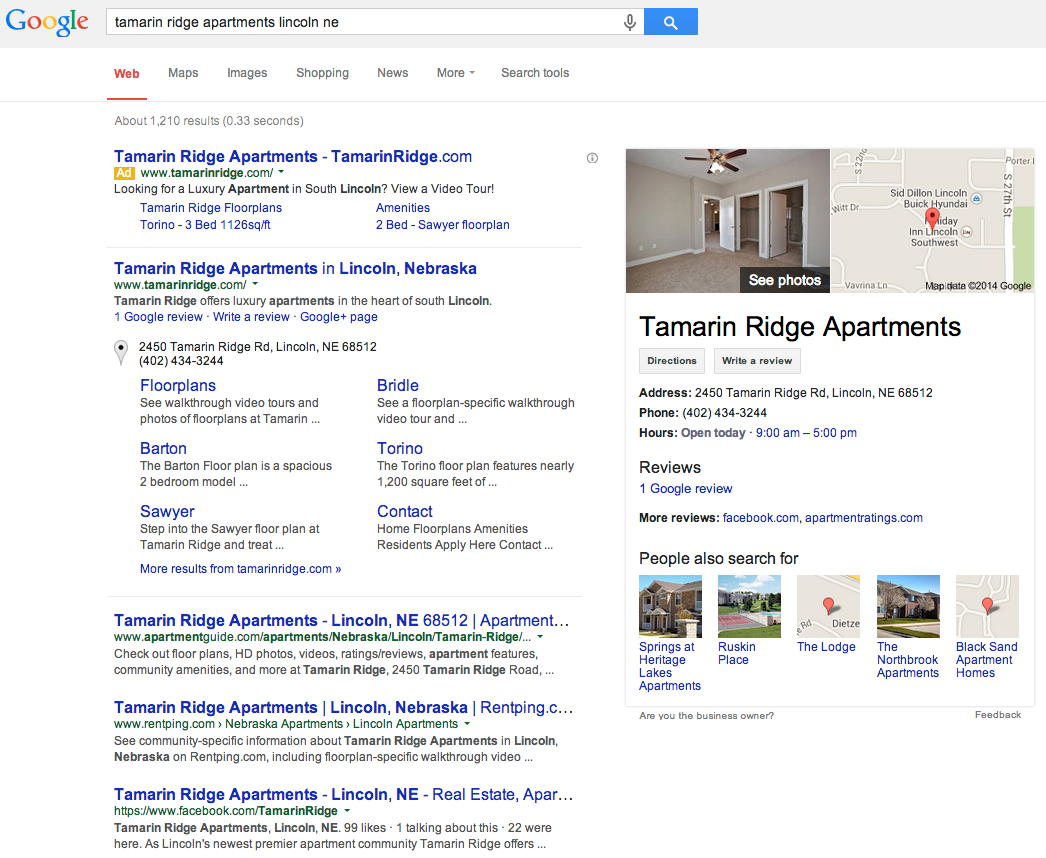Open dropdown arrow beside ad URL tamarinridge.com
Image resolution: width=1046 pixels, height=858 pixels.
point(281,172)
